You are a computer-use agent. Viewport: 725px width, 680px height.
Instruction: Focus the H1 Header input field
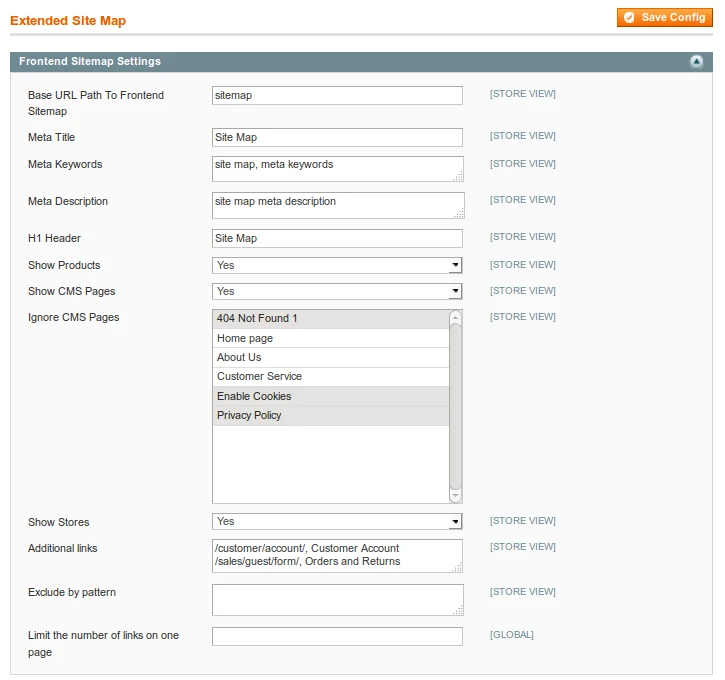coord(337,238)
